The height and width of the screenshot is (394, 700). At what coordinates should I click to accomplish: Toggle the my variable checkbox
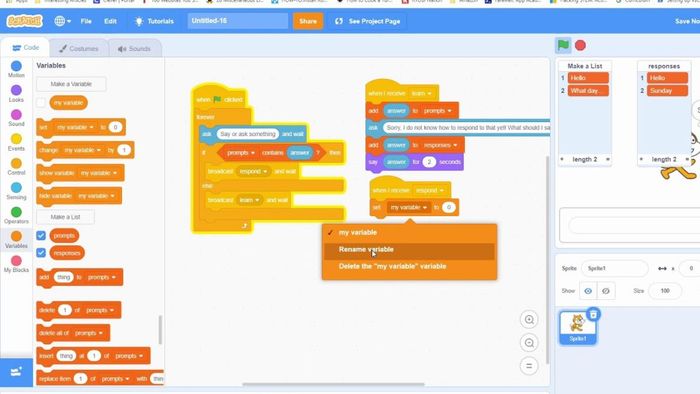coord(41,103)
